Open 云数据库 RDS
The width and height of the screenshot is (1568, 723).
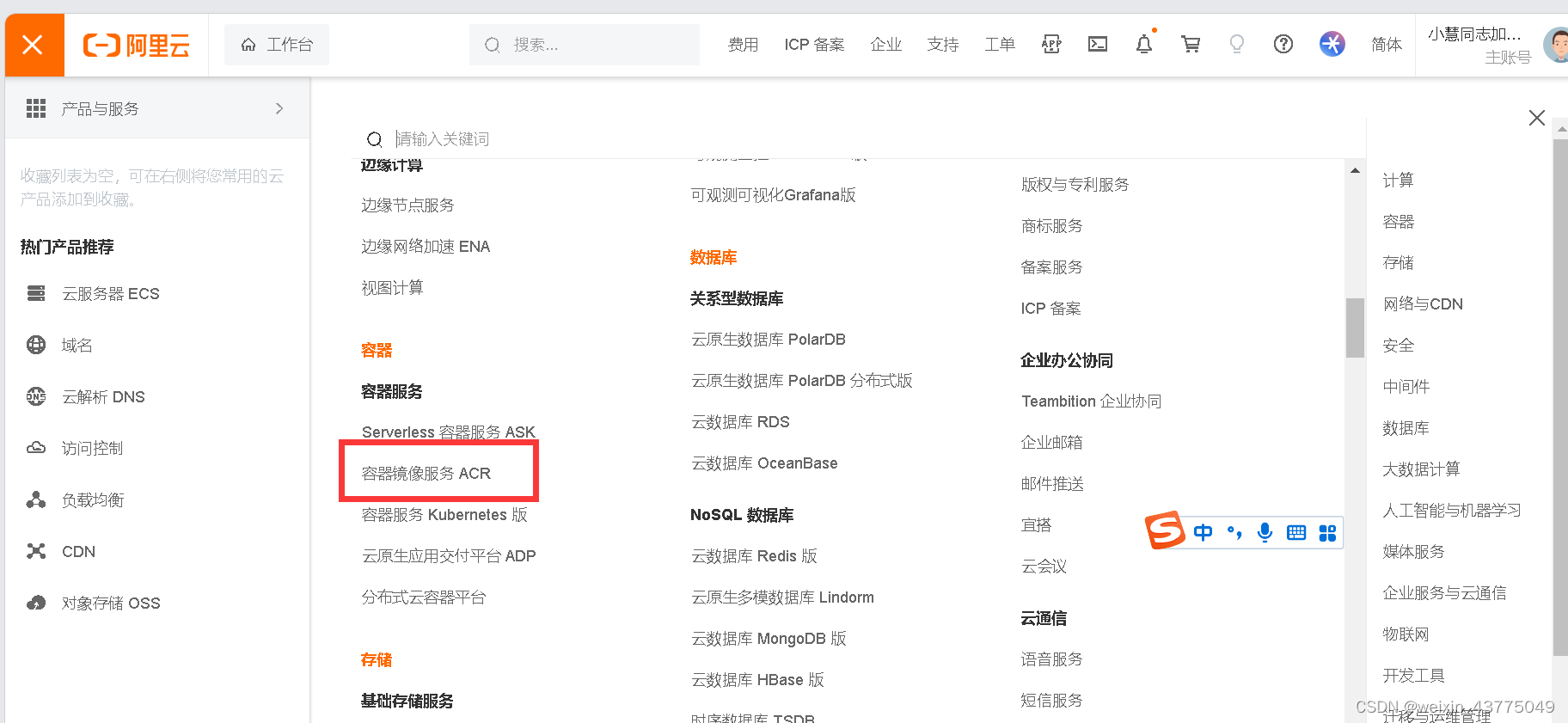pos(740,422)
